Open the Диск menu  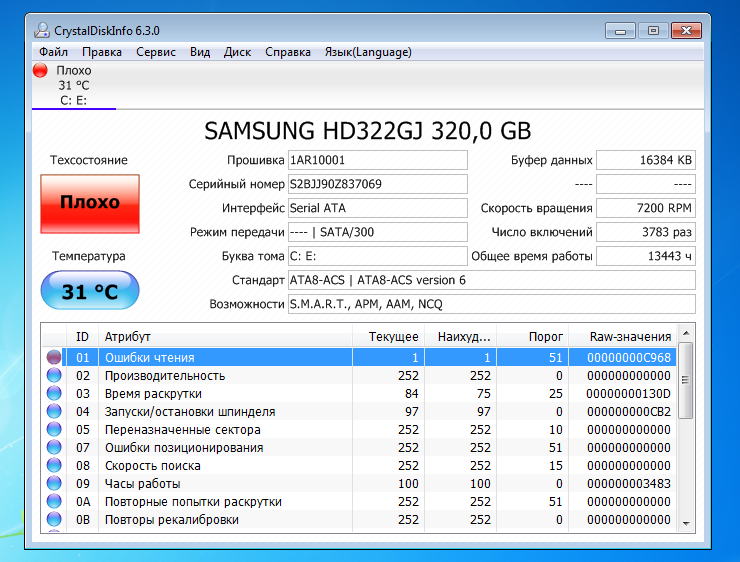pyautogui.click(x=237, y=52)
